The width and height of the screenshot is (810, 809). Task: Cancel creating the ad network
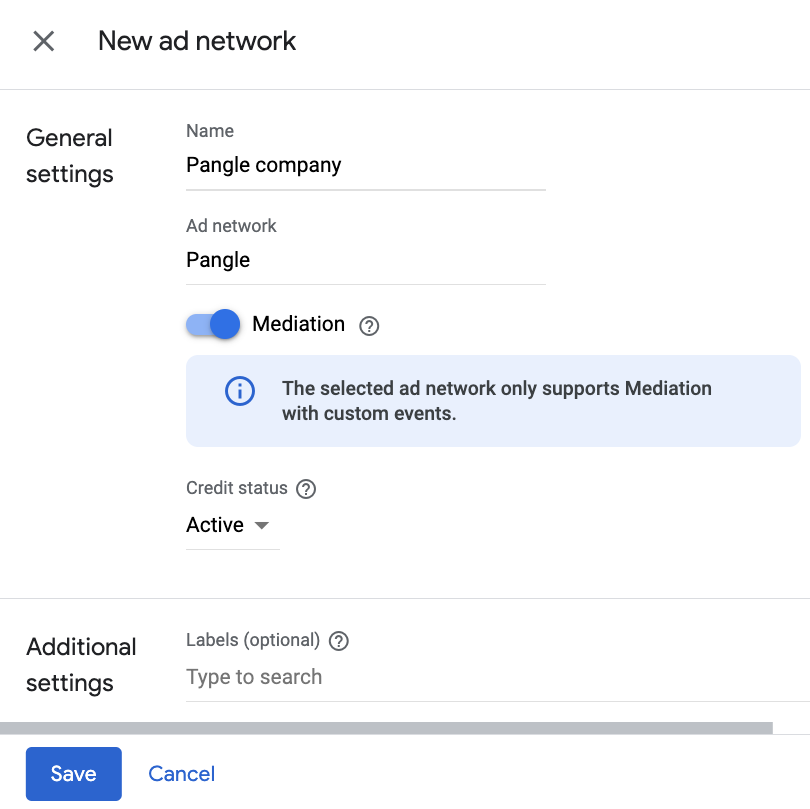(x=181, y=773)
